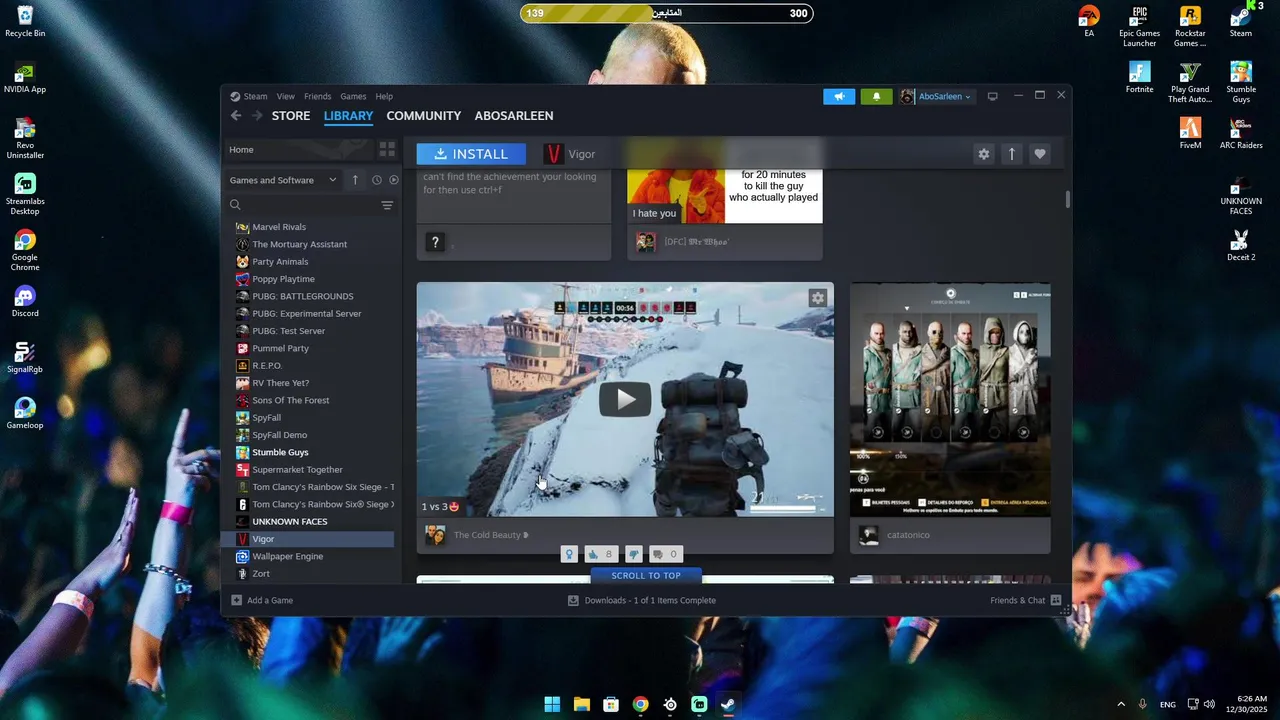
Task: Toggle ready-to-play filter icon
Action: tap(393, 180)
